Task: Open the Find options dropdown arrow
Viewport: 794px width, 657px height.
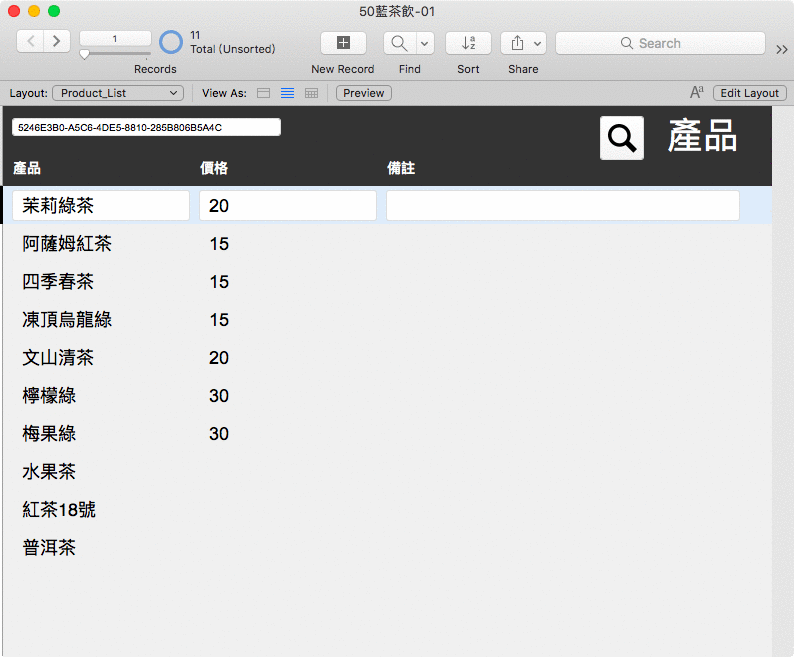Action: 425,43
